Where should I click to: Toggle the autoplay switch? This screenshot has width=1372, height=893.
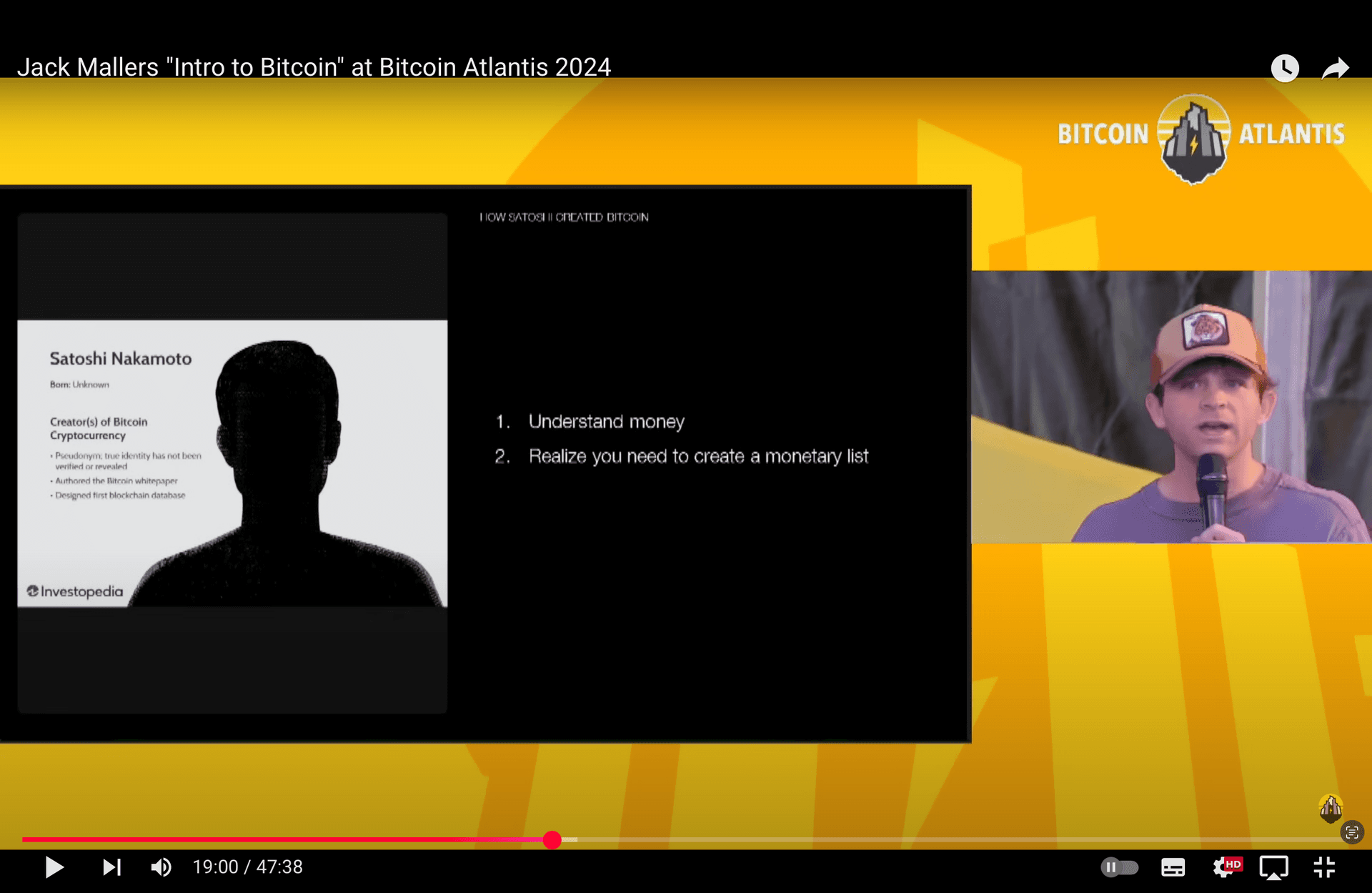[1119, 867]
